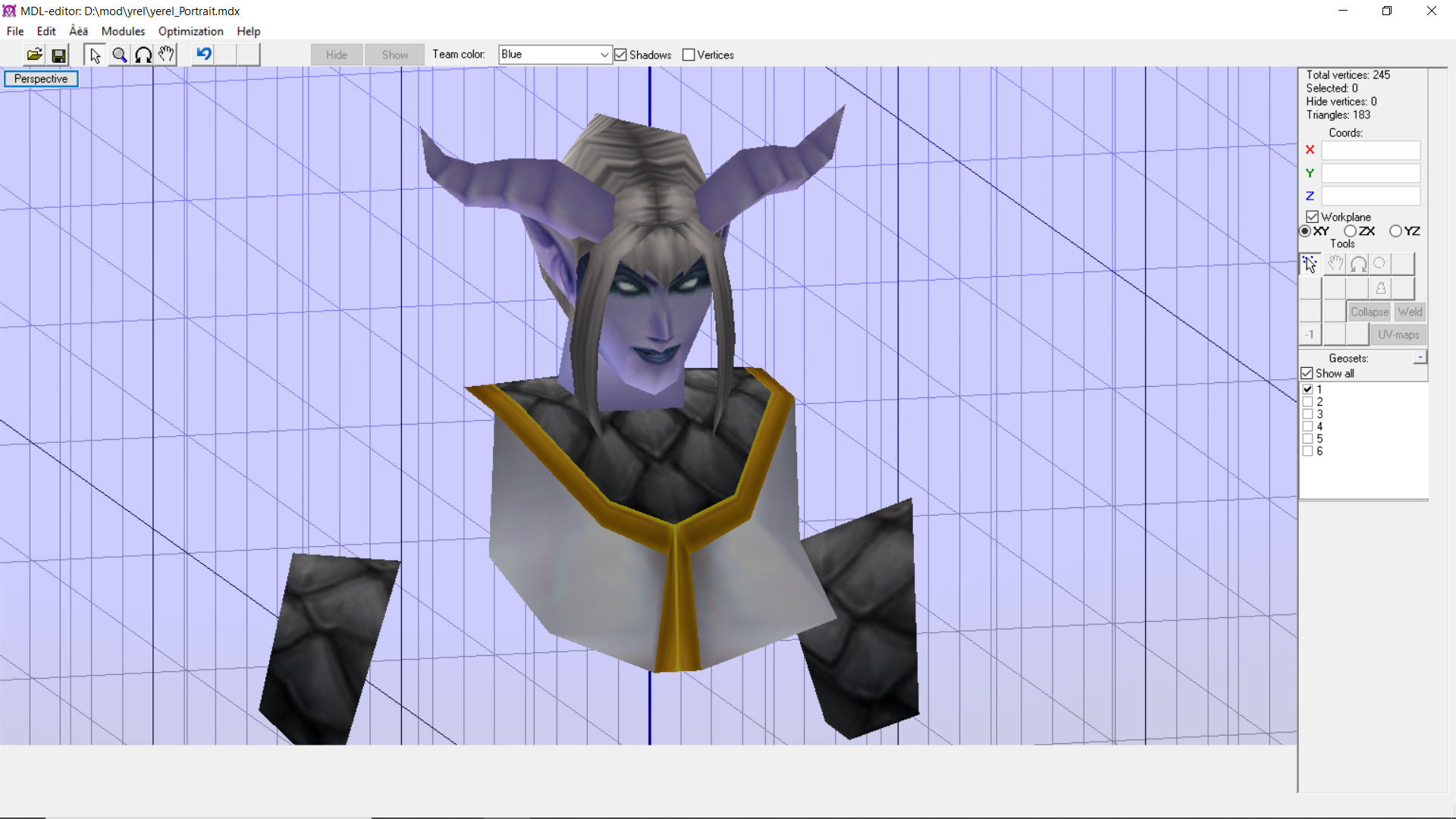
Task: Open the Edit menu
Action: (46, 31)
